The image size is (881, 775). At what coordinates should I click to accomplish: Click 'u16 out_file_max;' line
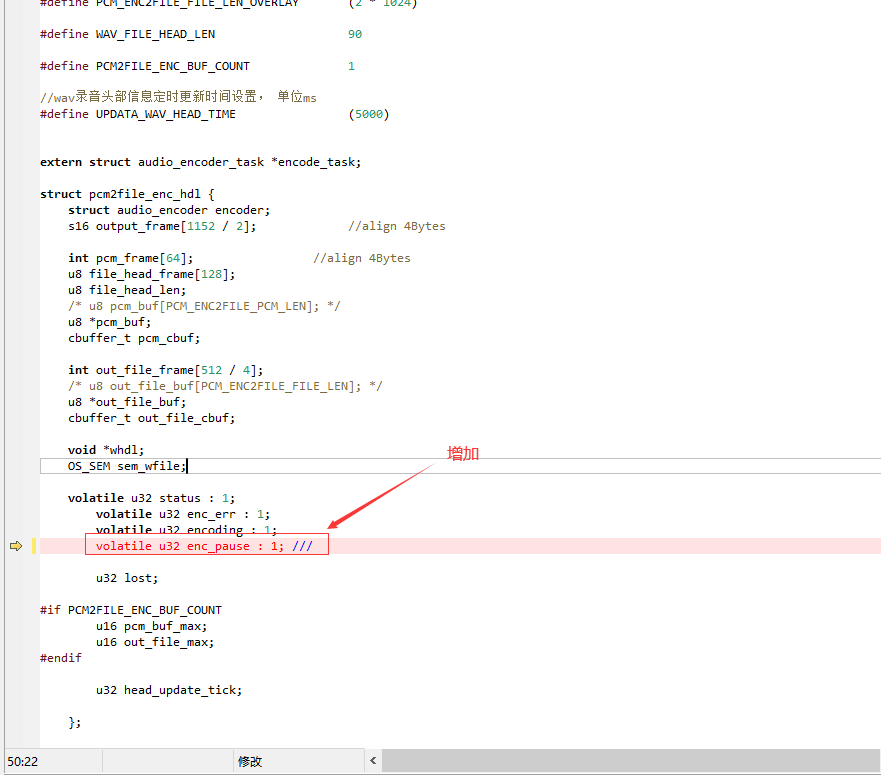(x=155, y=642)
